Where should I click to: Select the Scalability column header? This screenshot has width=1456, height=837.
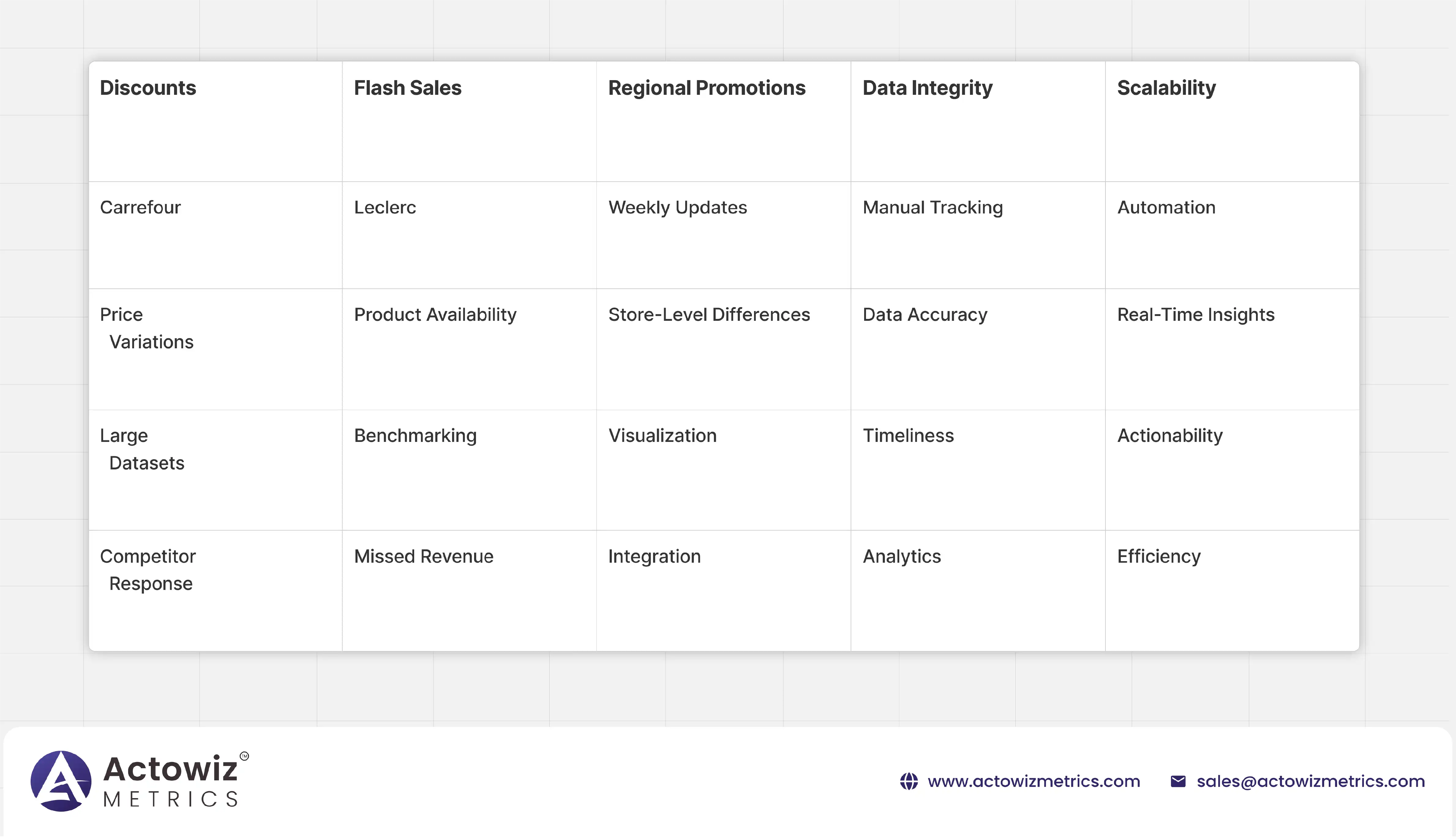coord(1166,88)
